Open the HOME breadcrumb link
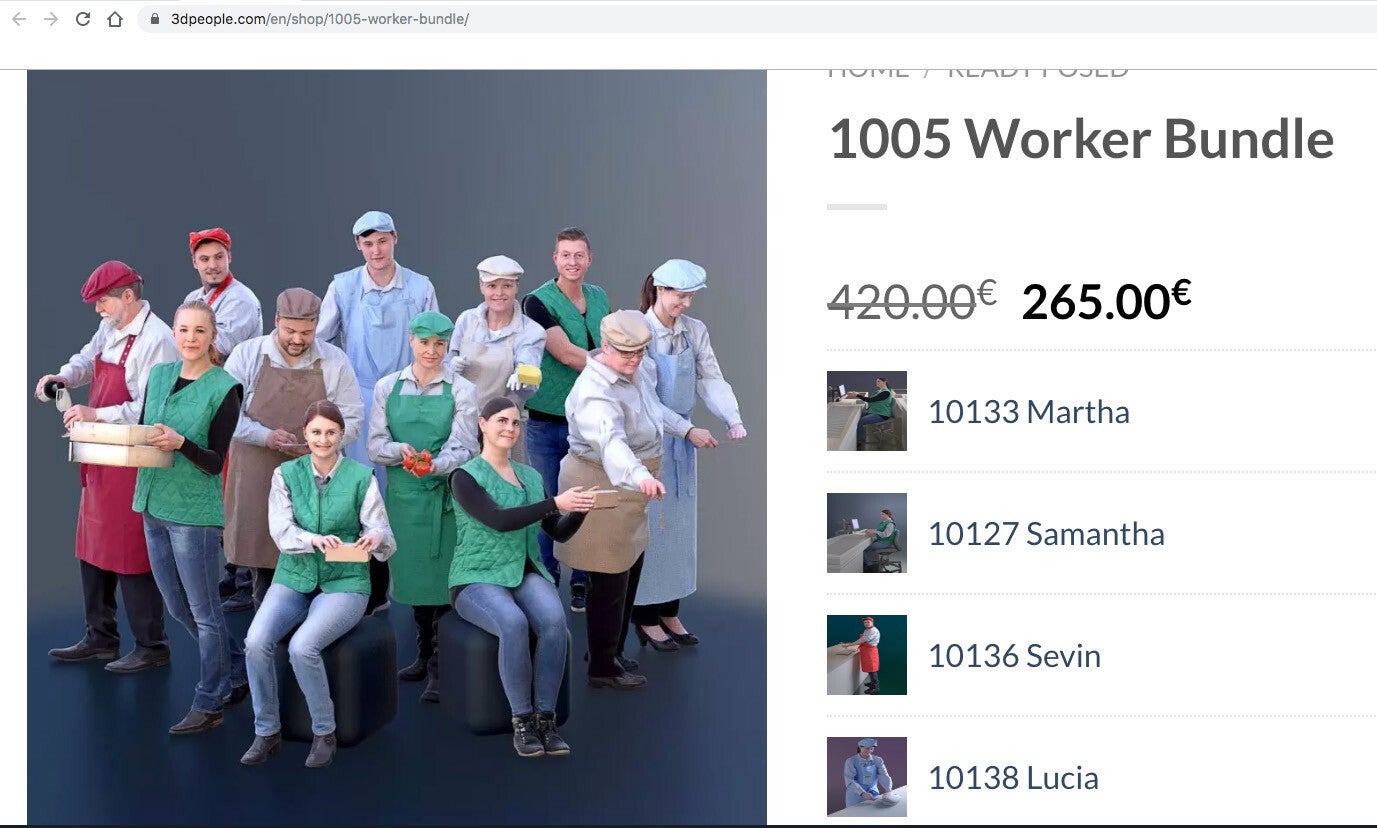Image resolution: width=1377 pixels, height=828 pixels. [x=868, y=74]
